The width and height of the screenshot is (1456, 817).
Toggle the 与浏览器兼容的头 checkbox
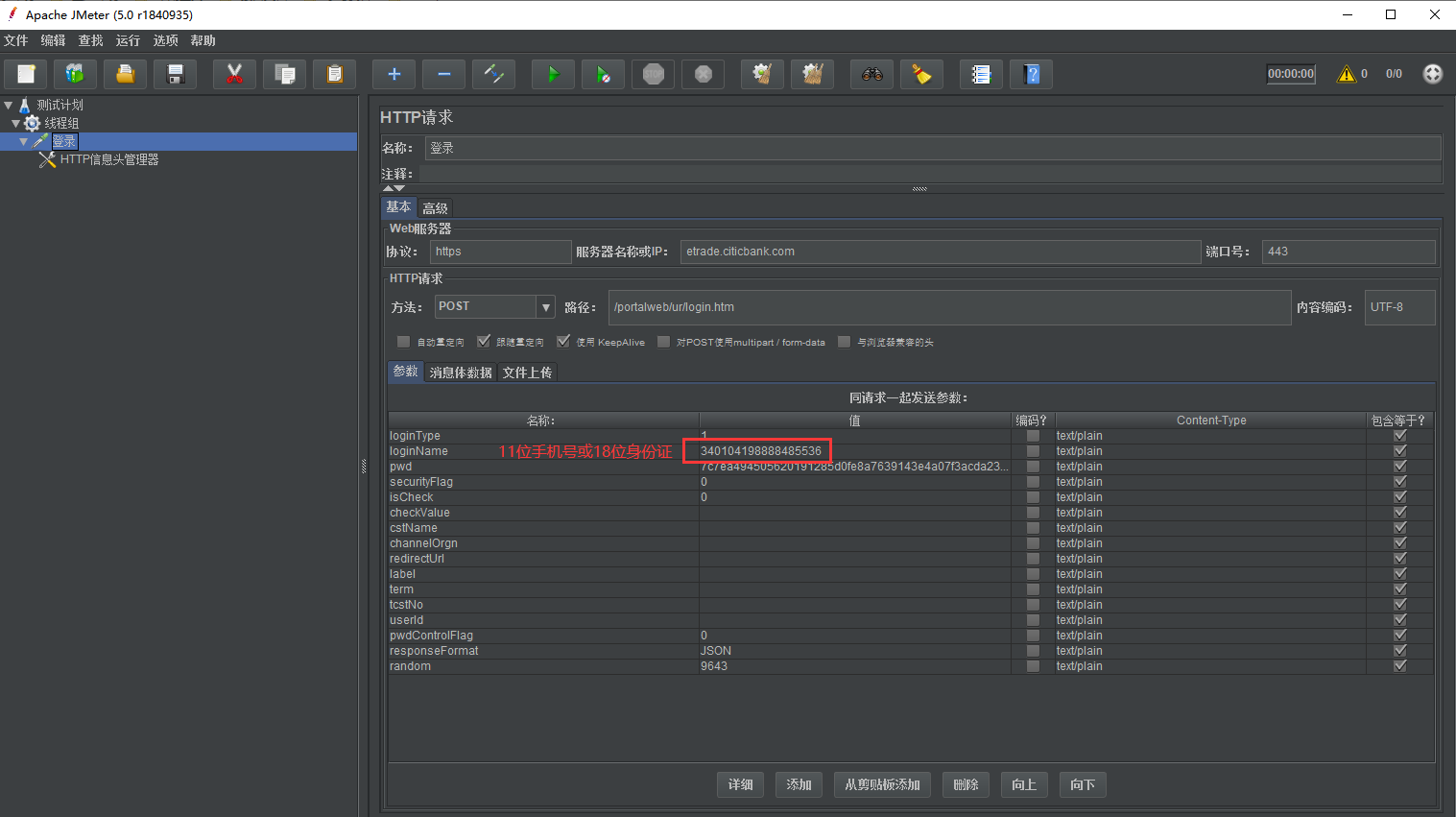coord(844,342)
